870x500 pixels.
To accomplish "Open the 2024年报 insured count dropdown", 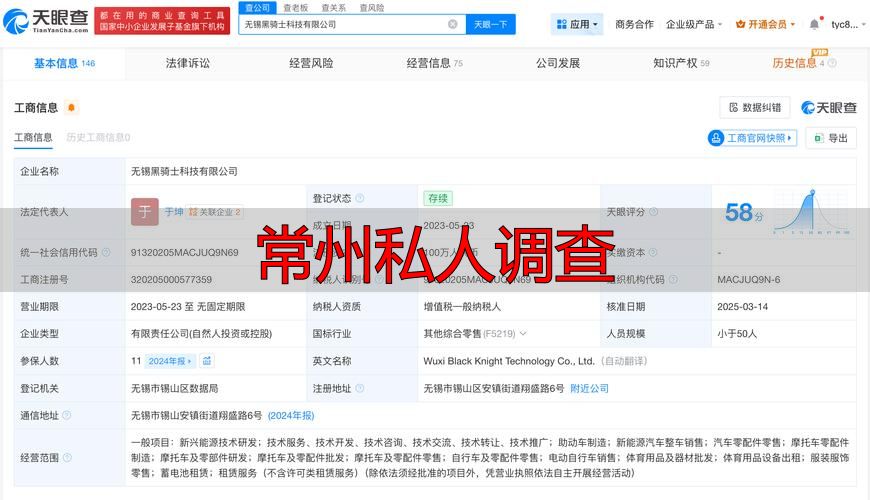I will [x=170, y=361].
